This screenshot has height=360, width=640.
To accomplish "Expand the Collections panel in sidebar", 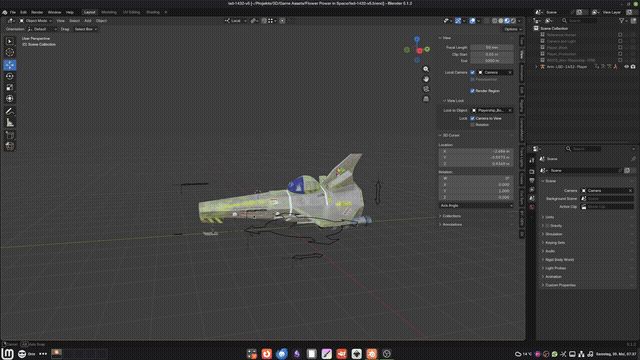I will click(x=450, y=216).
